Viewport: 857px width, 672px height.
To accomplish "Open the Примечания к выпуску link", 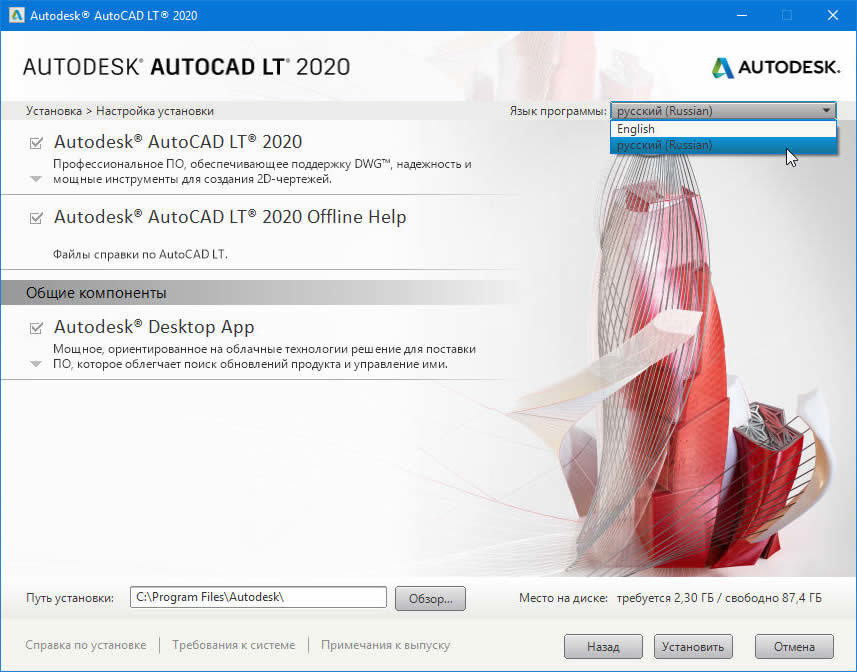I will click(385, 645).
